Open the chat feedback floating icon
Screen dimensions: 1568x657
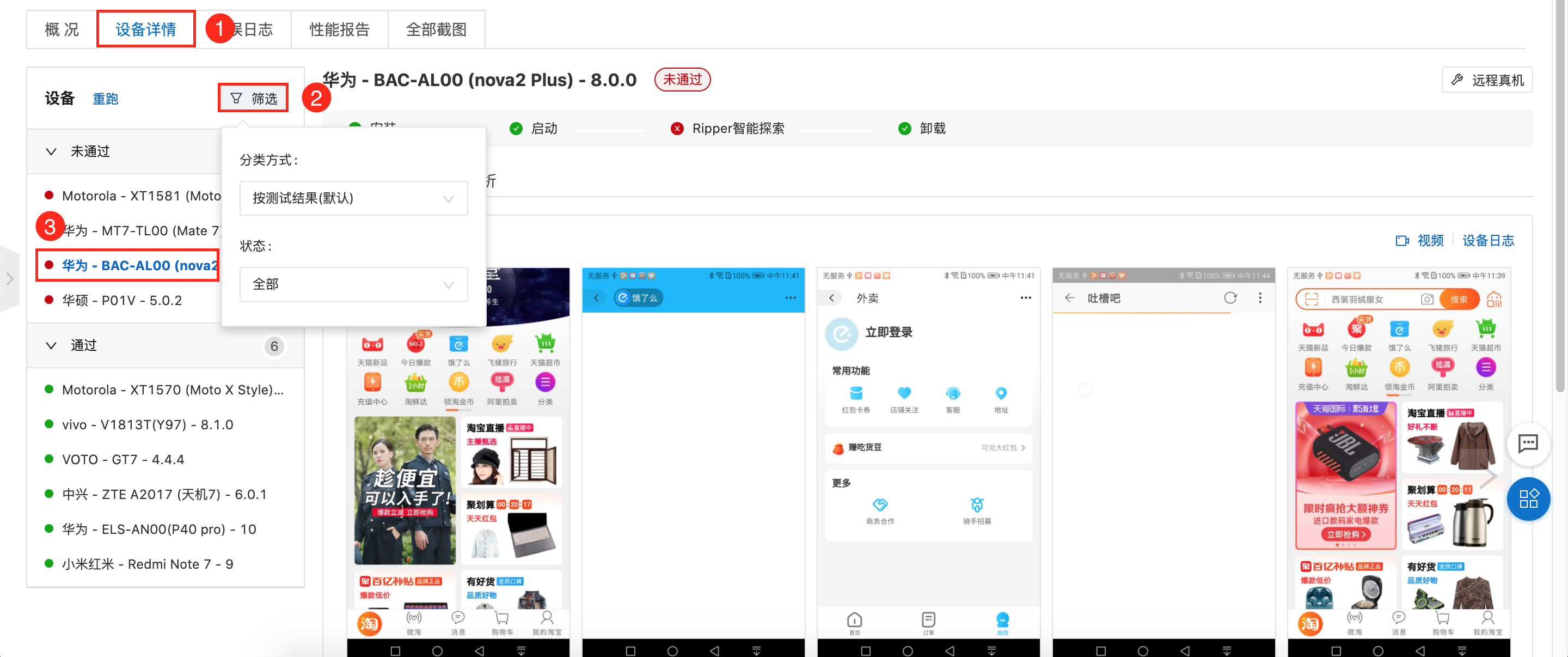pyautogui.click(x=1528, y=443)
